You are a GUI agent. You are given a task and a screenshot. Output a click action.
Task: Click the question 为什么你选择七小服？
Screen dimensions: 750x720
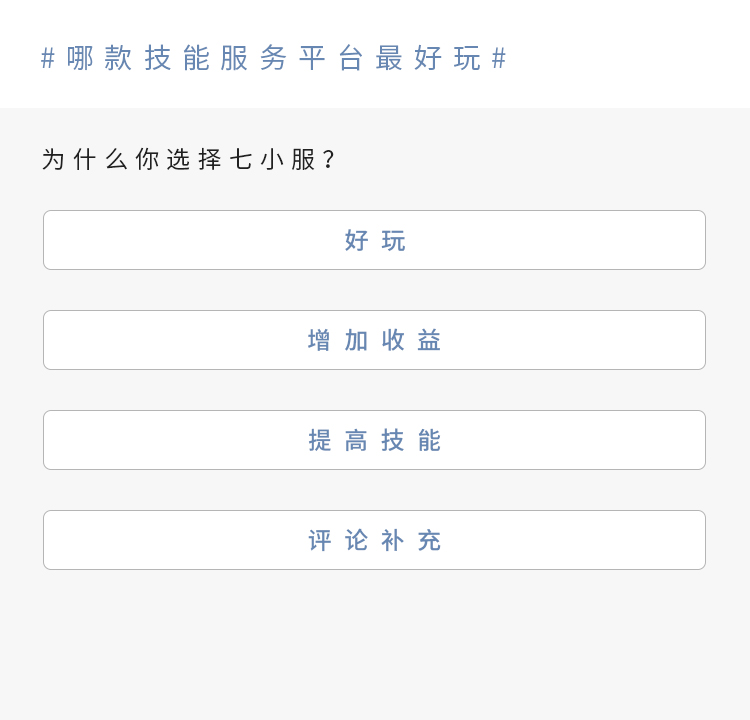pyautogui.click(x=190, y=159)
